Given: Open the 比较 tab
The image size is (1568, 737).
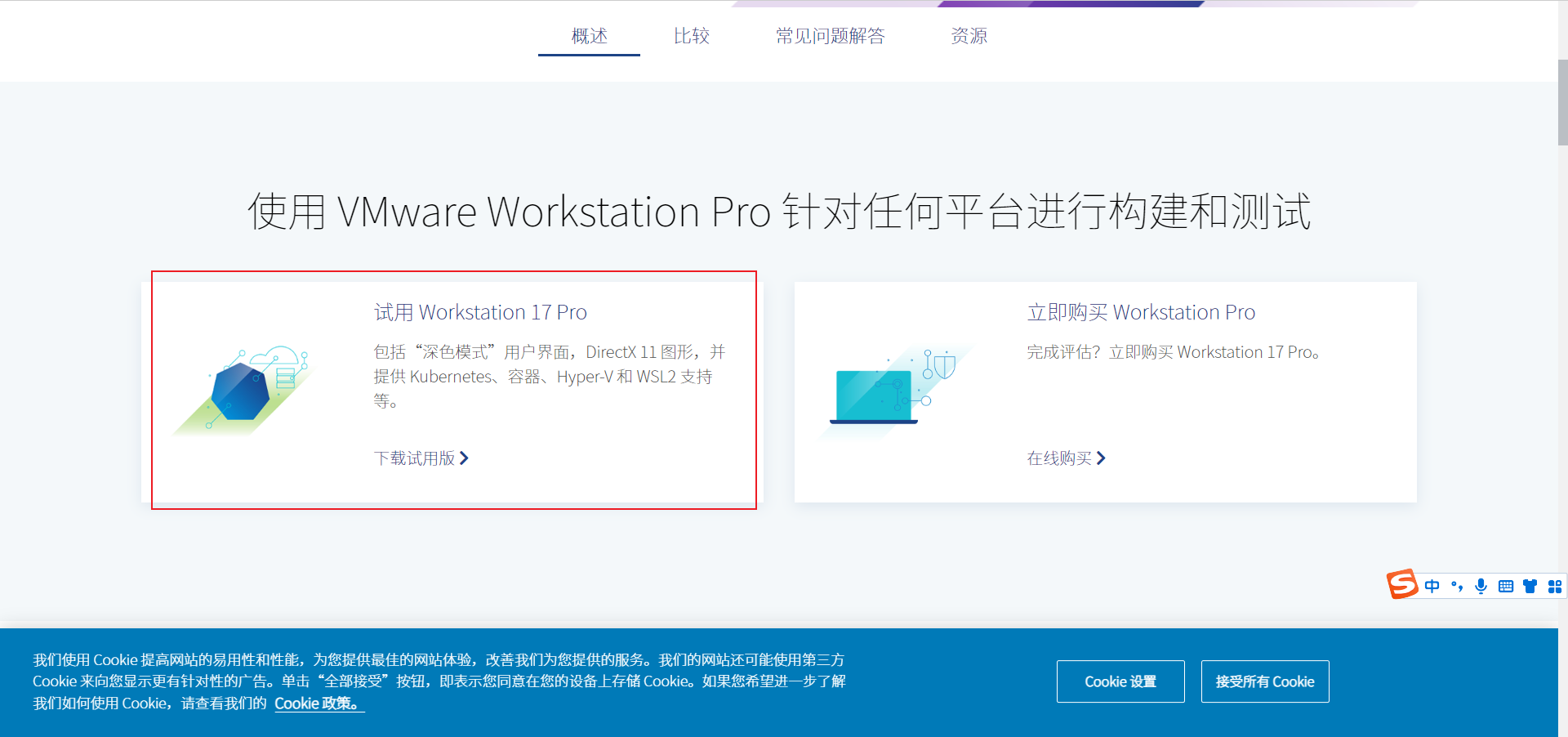Looking at the screenshot, I should (691, 36).
